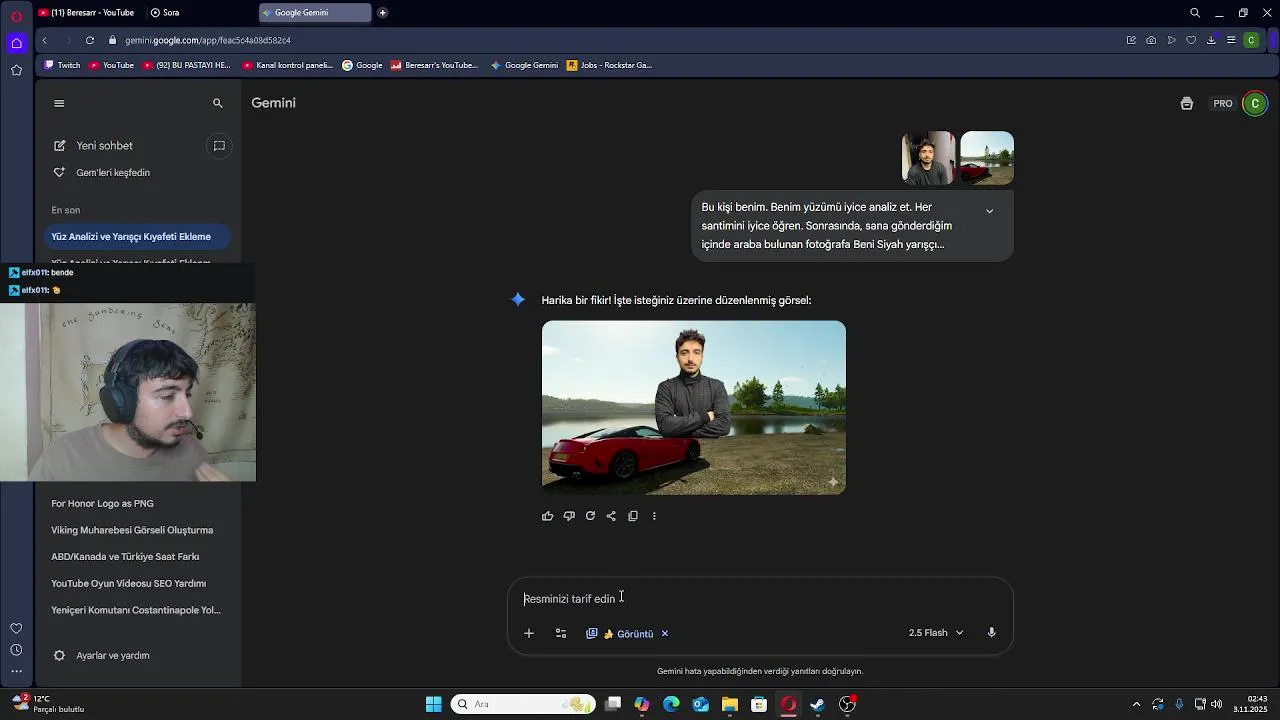Open the 2.5 Flash model dropdown

pyautogui.click(x=936, y=633)
